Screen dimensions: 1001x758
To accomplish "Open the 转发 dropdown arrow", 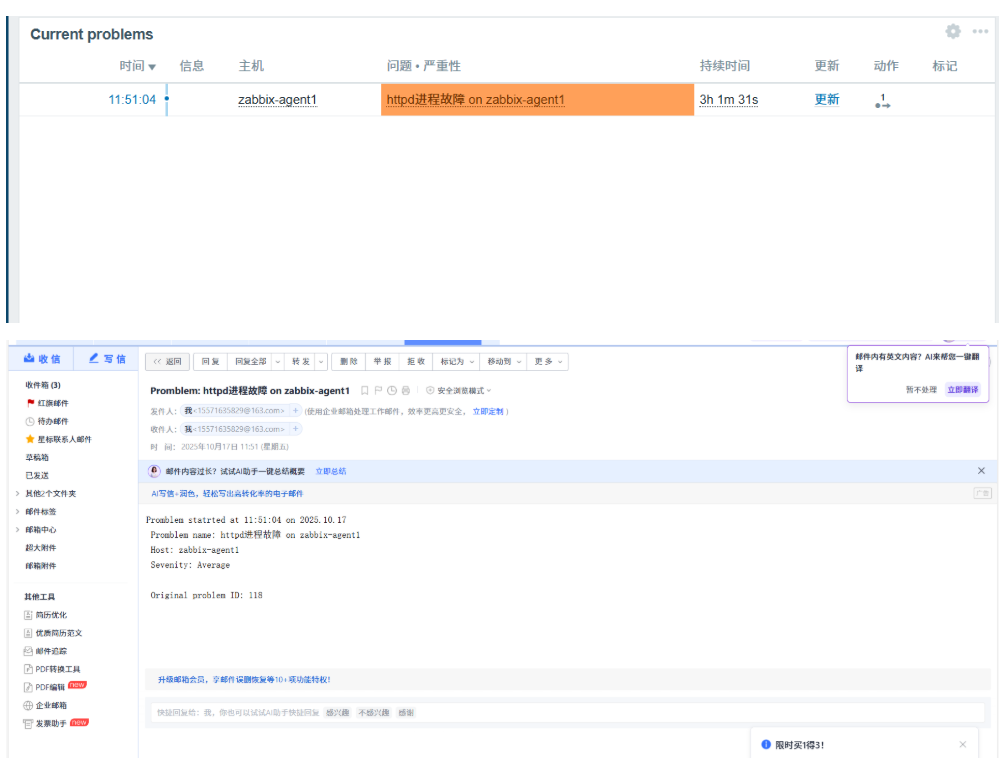I will pos(321,362).
